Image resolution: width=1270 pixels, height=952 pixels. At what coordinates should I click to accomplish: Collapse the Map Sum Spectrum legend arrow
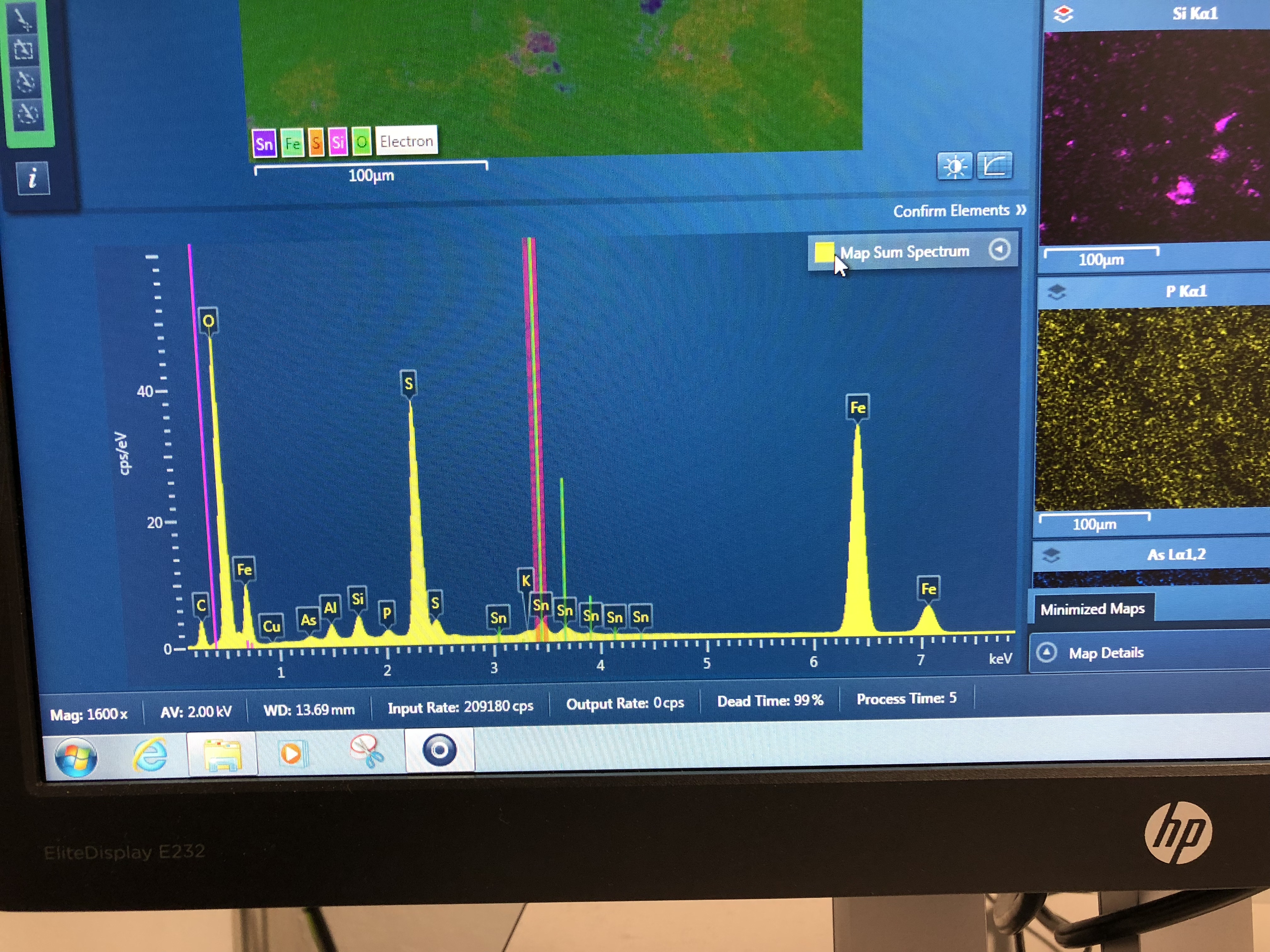(x=999, y=250)
